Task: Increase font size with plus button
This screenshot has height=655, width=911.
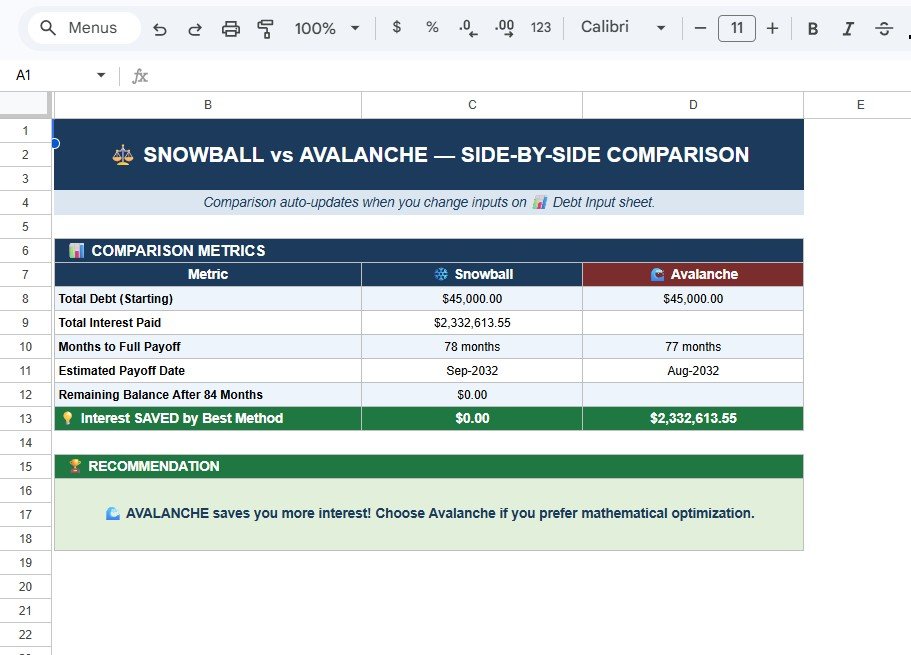Action: tap(772, 28)
